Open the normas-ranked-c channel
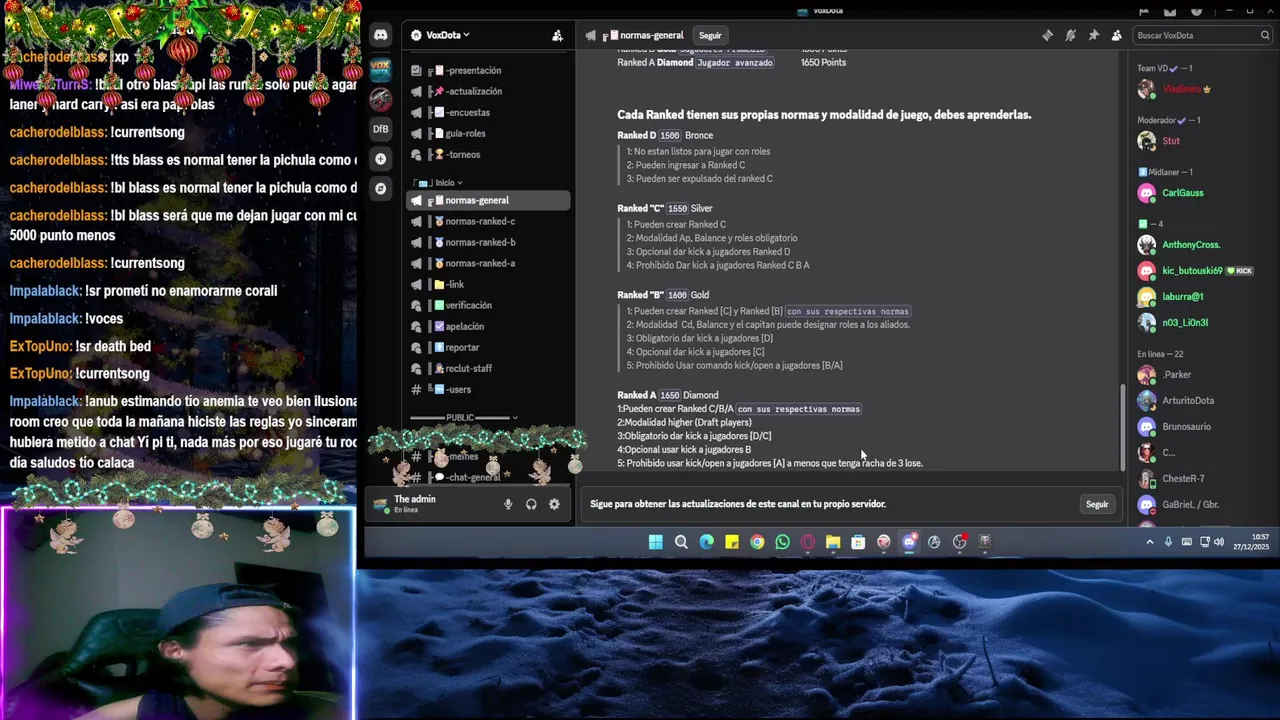Image resolution: width=1280 pixels, height=720 pixels. click(x=488, y=221)
